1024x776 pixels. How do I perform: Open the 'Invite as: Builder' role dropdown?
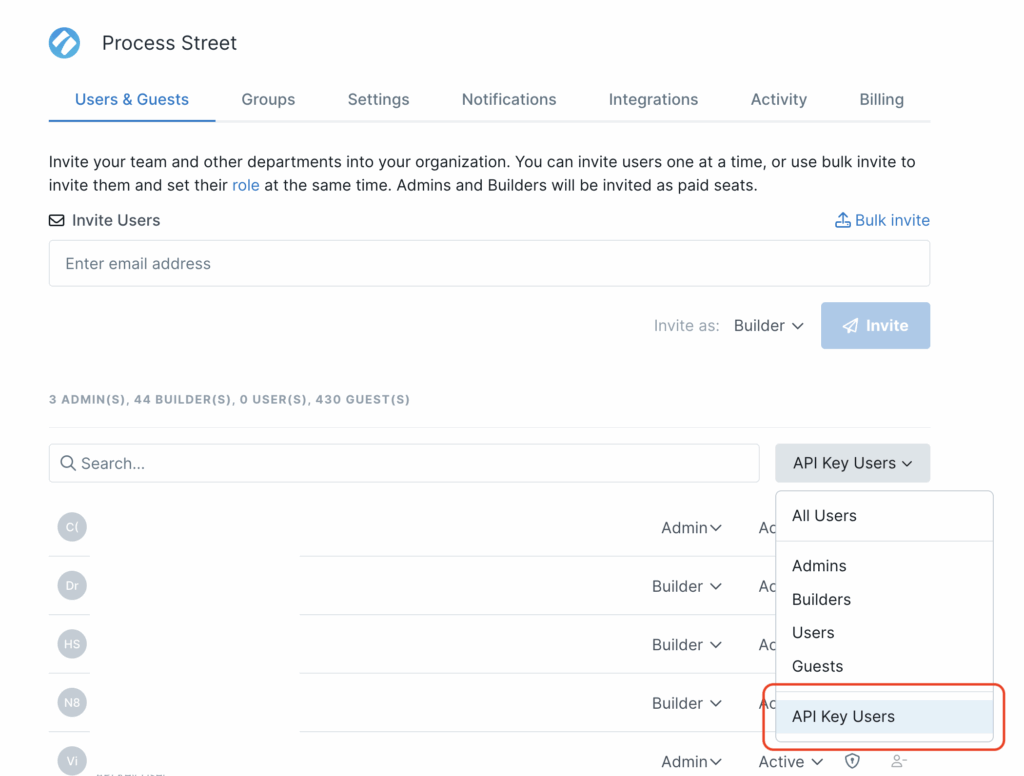(x=768, y=326)
